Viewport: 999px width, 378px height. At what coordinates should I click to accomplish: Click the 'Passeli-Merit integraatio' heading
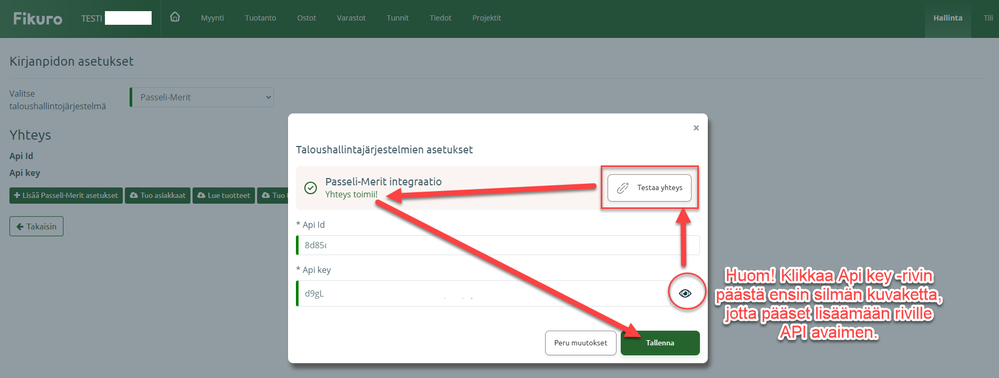pyautogui.click(x=384, y=181)
